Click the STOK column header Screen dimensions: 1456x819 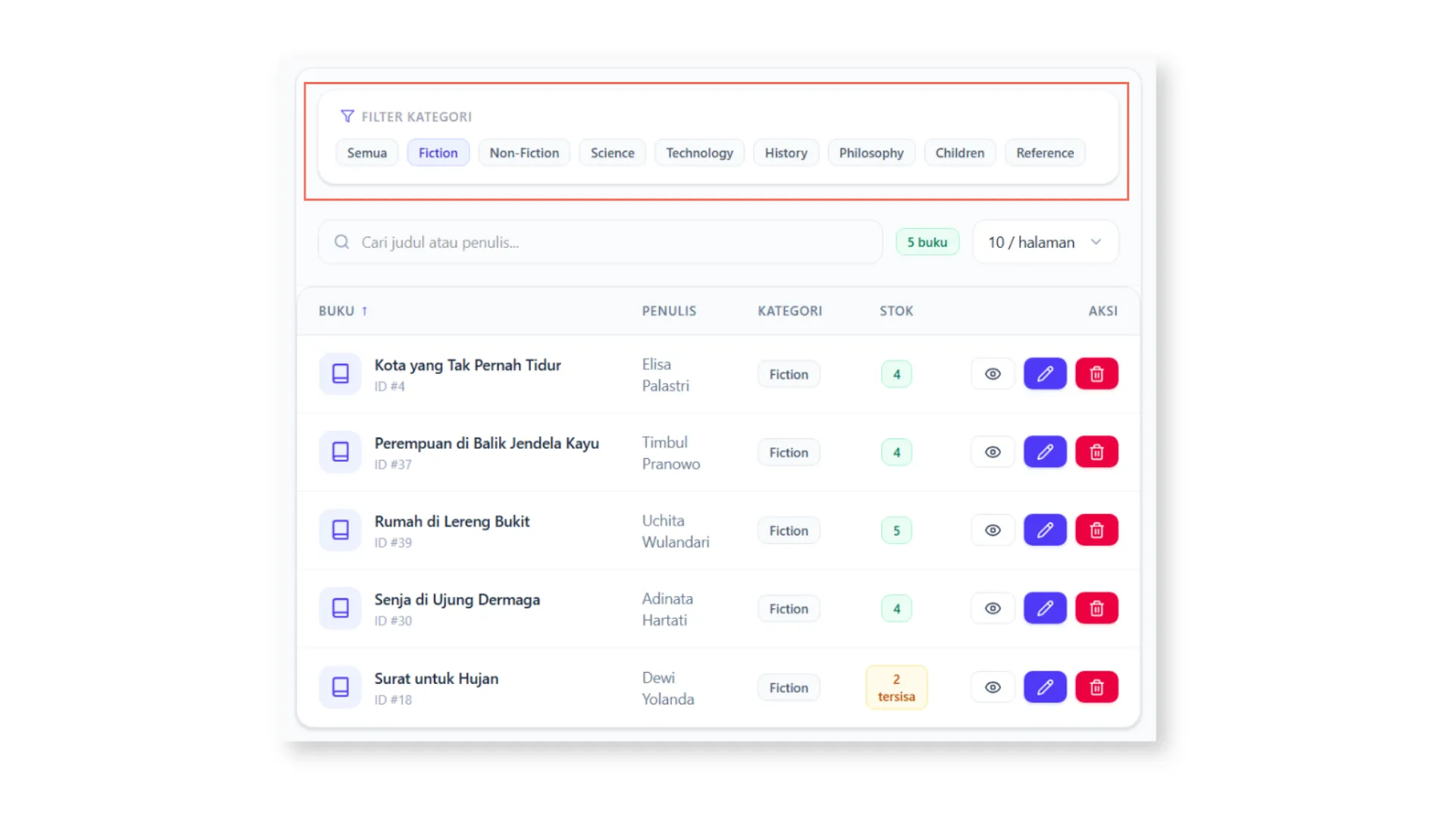point(896,311)
